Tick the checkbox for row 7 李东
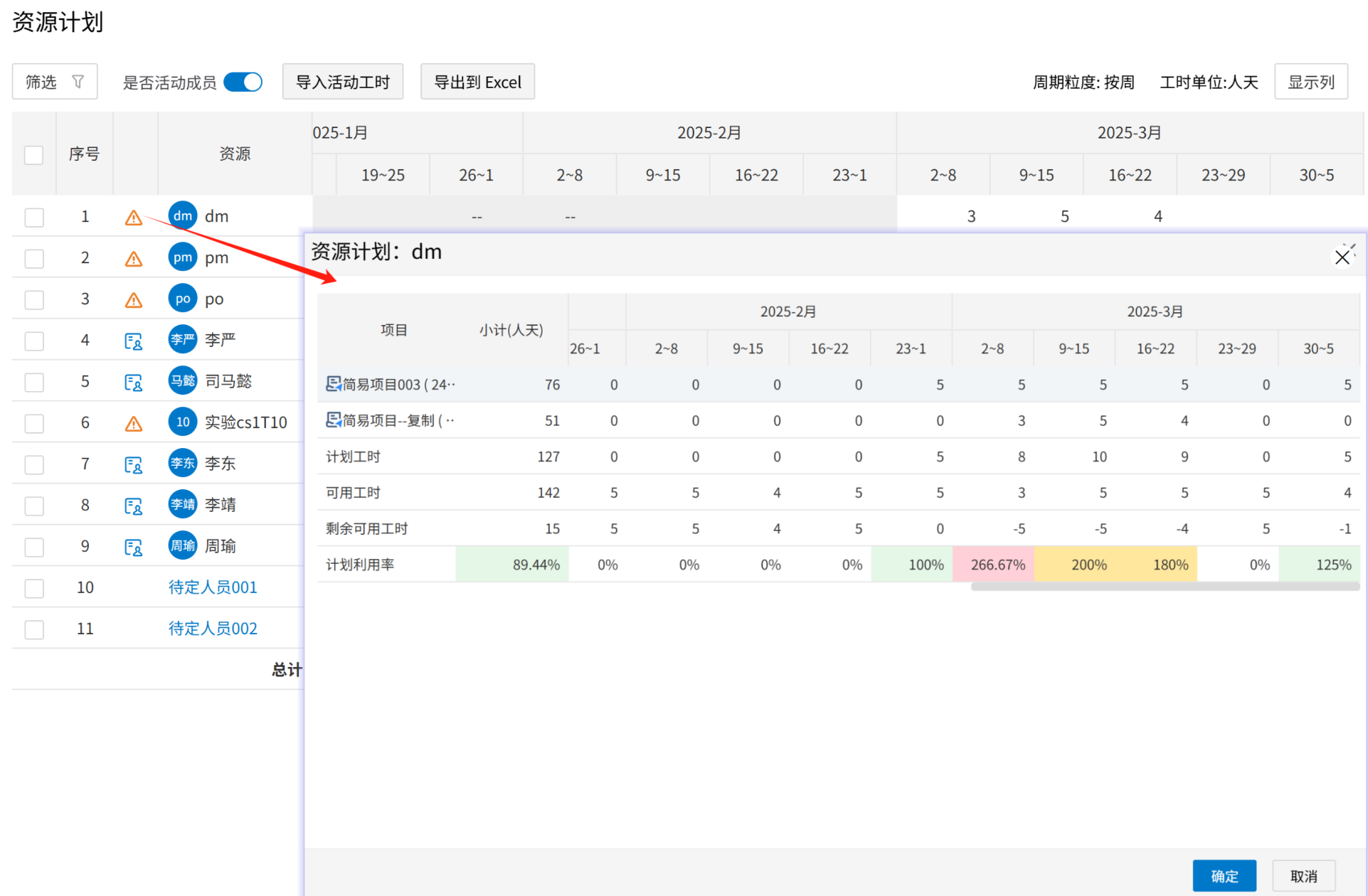 click(x=33, y=464)
